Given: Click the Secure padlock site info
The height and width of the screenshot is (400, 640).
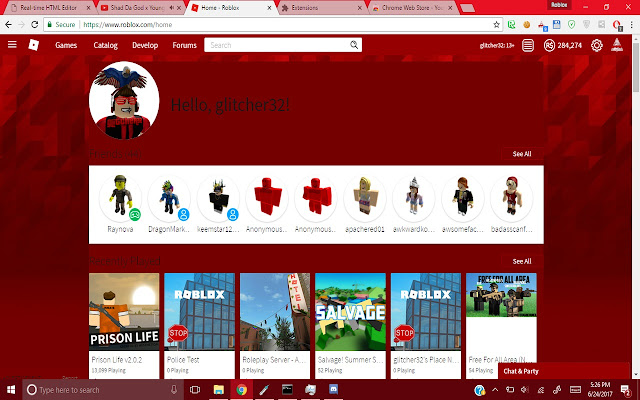Looking at the screenshot, I should [62, 24].
